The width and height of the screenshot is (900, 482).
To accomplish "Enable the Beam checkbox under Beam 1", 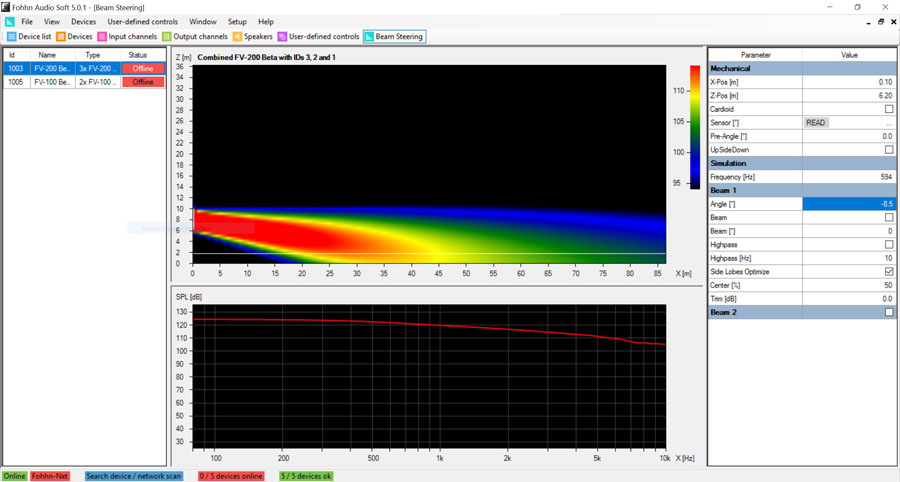I will (889, 217).
